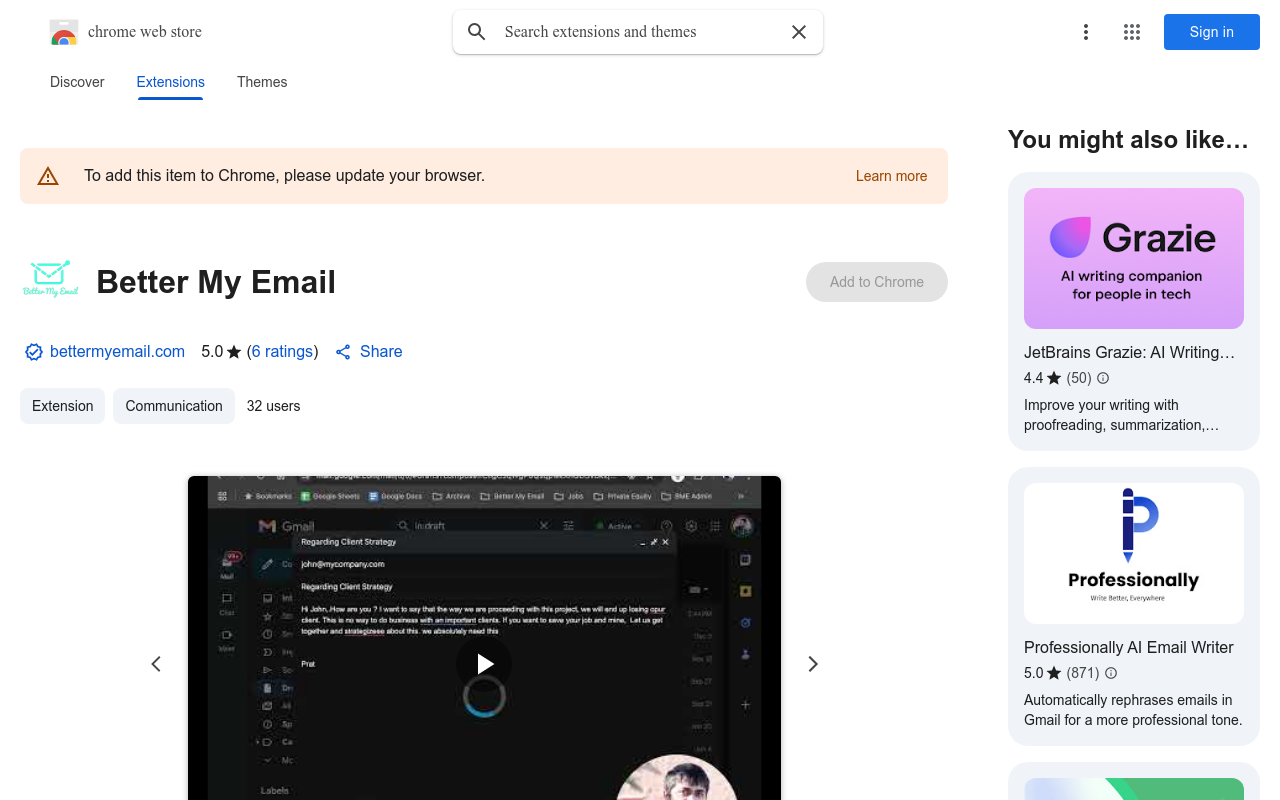This screenshot has width=1280, height=800.
Task: Open JetBrains Grazie: AI Writing title
Action: pos(1129,352)
